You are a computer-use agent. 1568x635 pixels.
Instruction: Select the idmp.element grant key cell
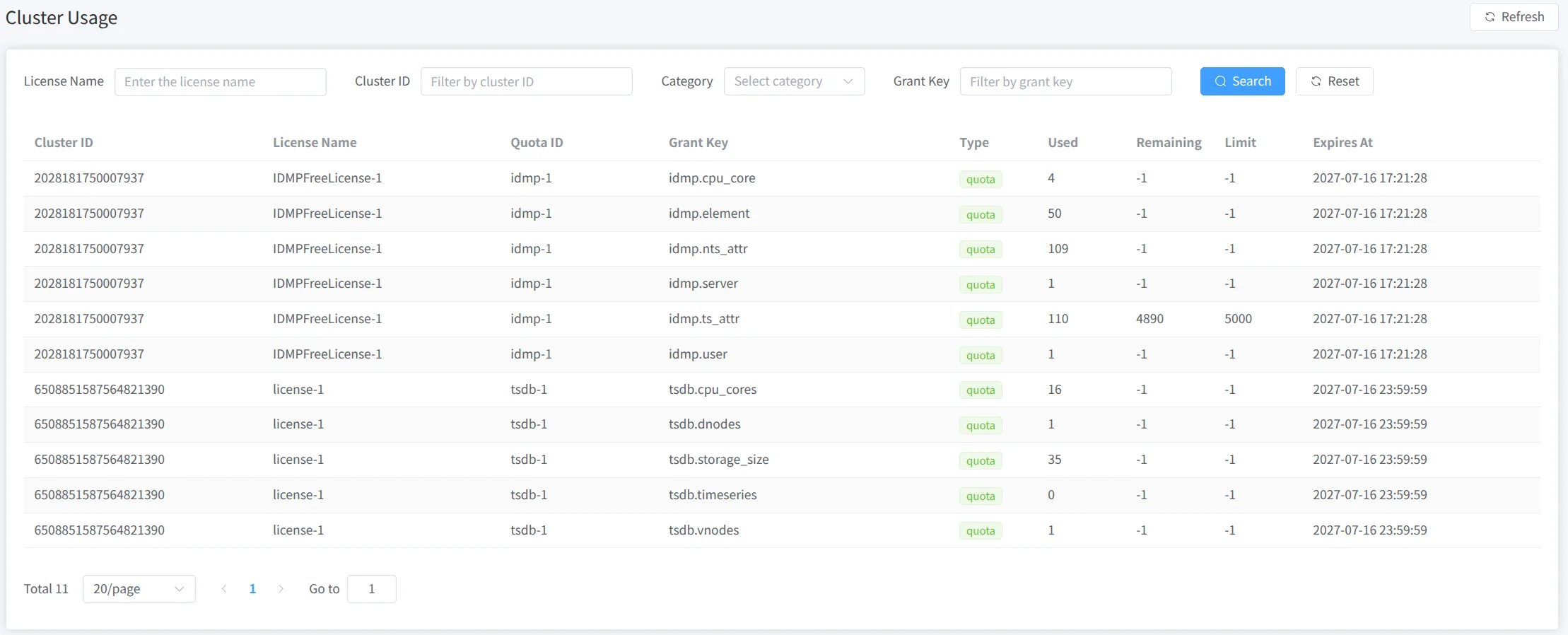coord(709,214)
